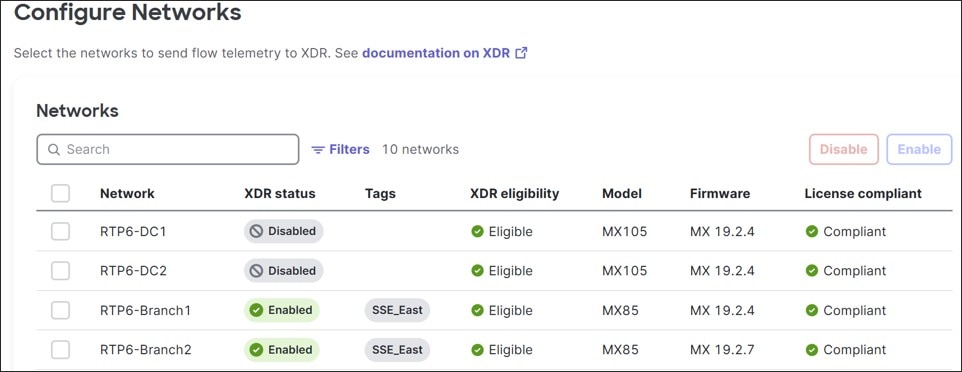Click the XDR status column header
Screen dimensions: 962x372
pyautogui.click(x=280, y=193)
